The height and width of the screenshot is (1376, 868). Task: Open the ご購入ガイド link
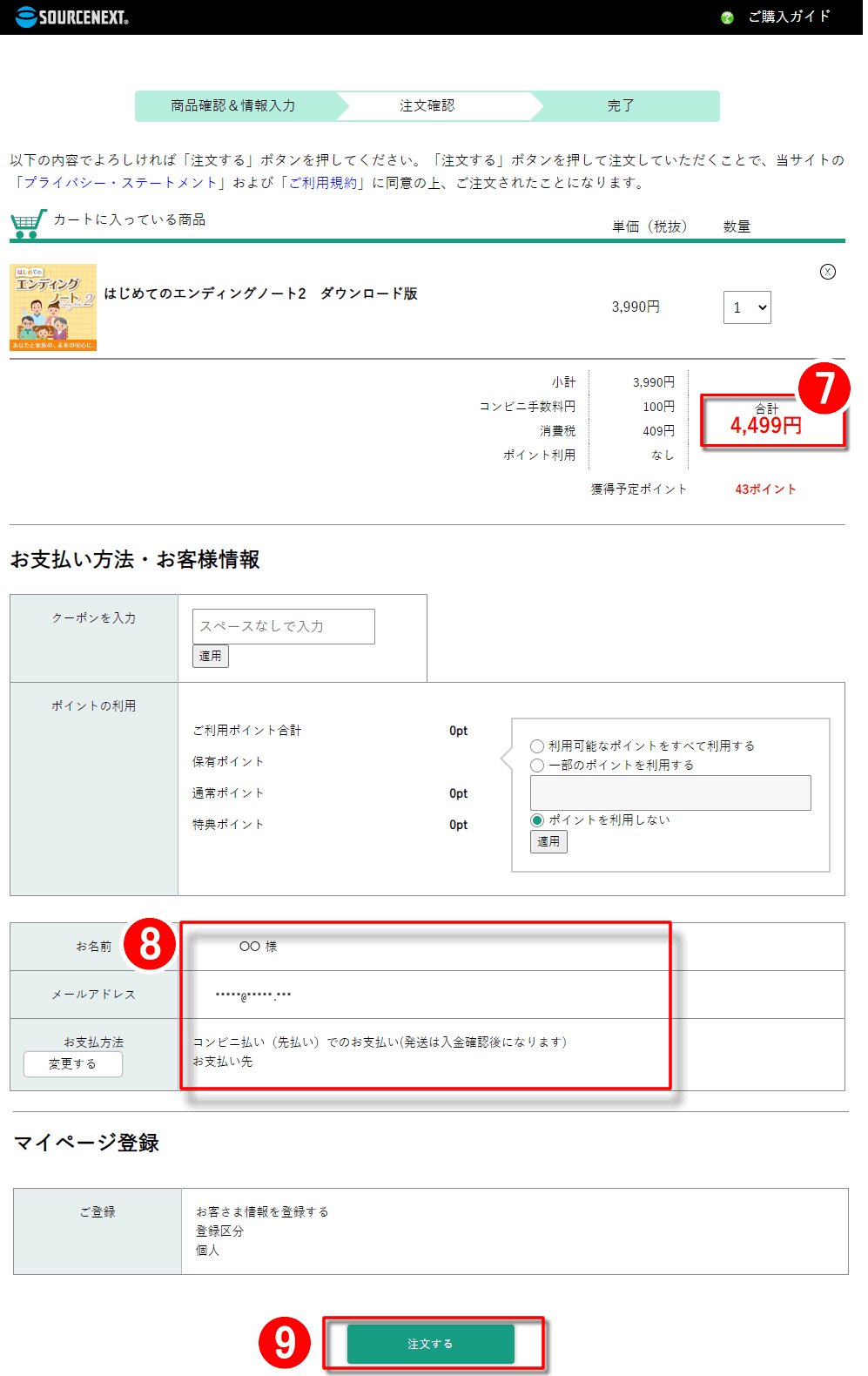790,17
